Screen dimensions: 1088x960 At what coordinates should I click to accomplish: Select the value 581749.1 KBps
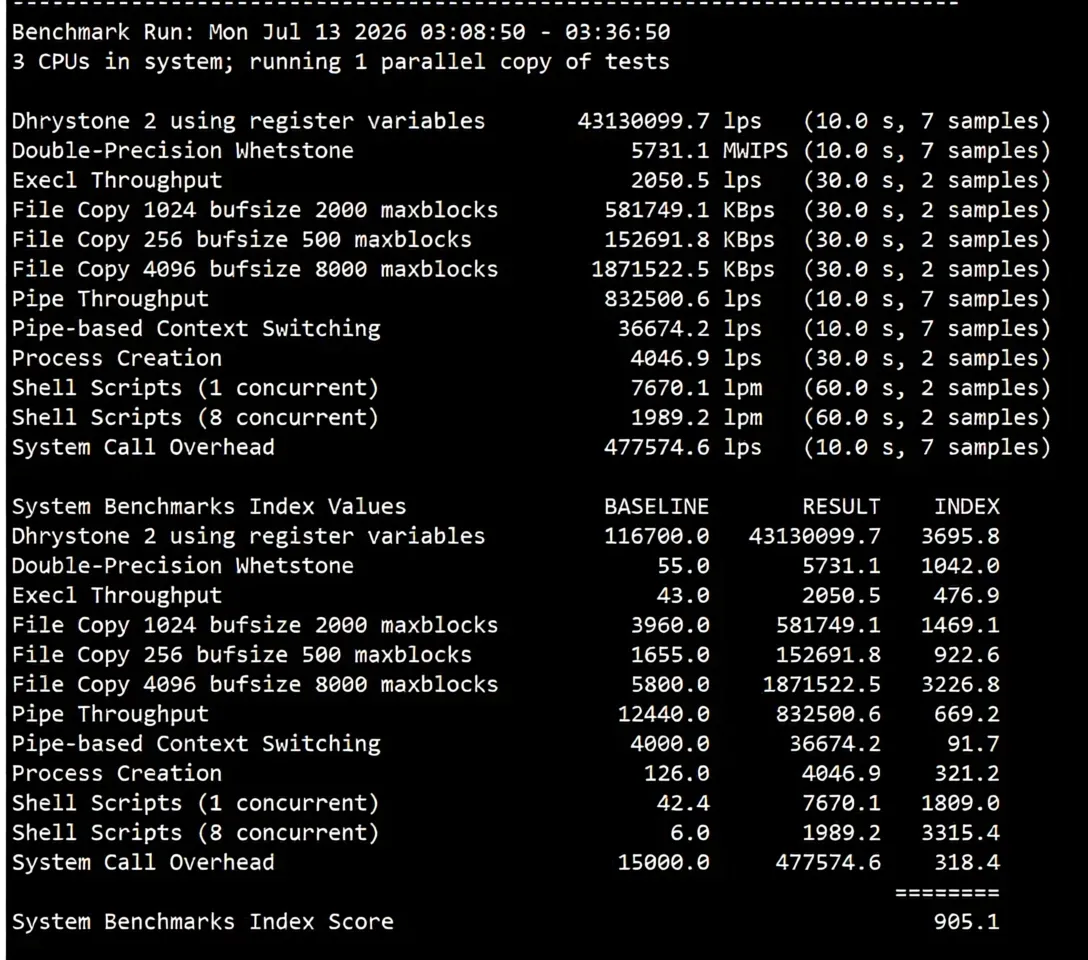689,210
